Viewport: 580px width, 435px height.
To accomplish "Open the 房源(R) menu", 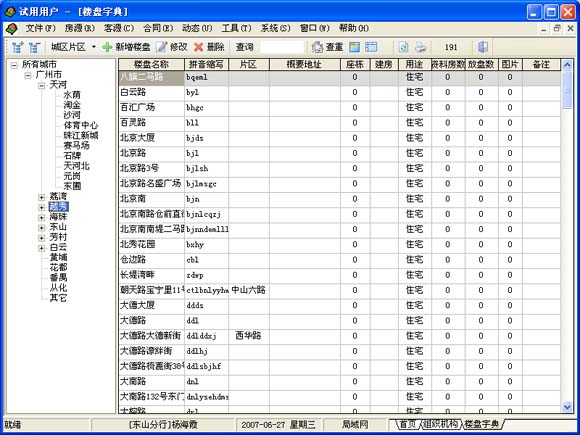I will pyautogui.click(x=80, y=28).
